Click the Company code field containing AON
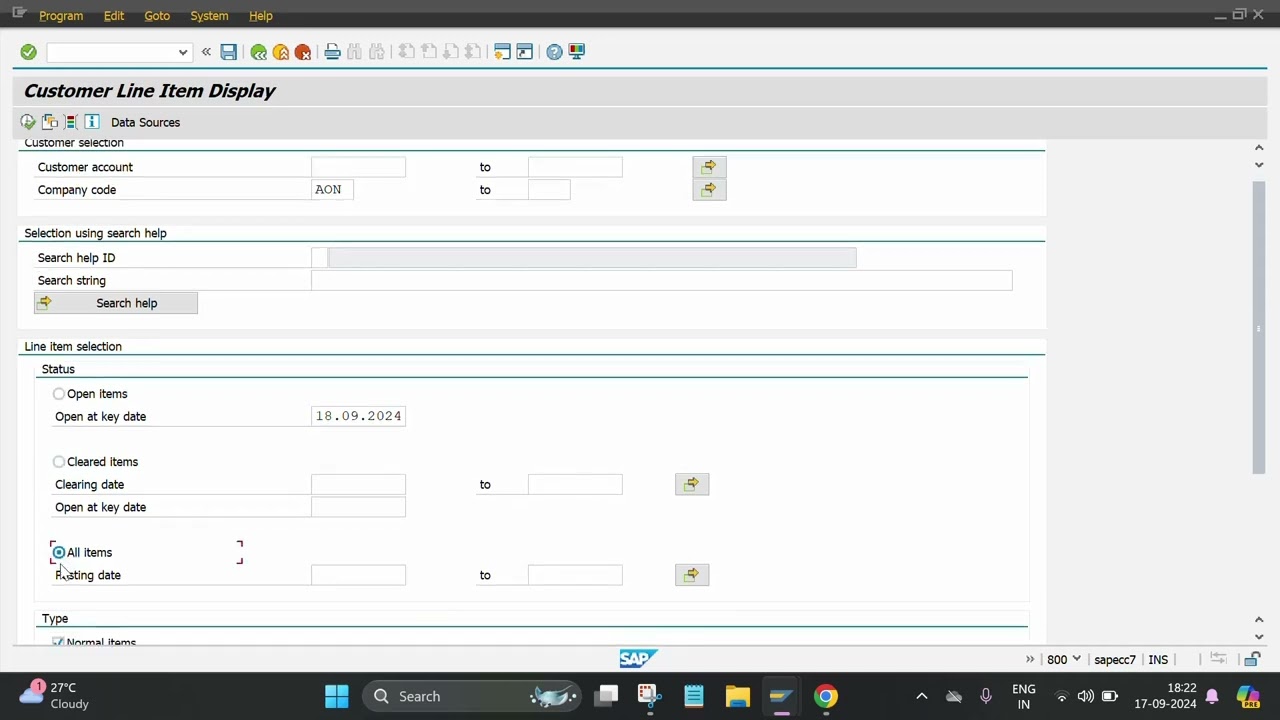 pos(332,190)
